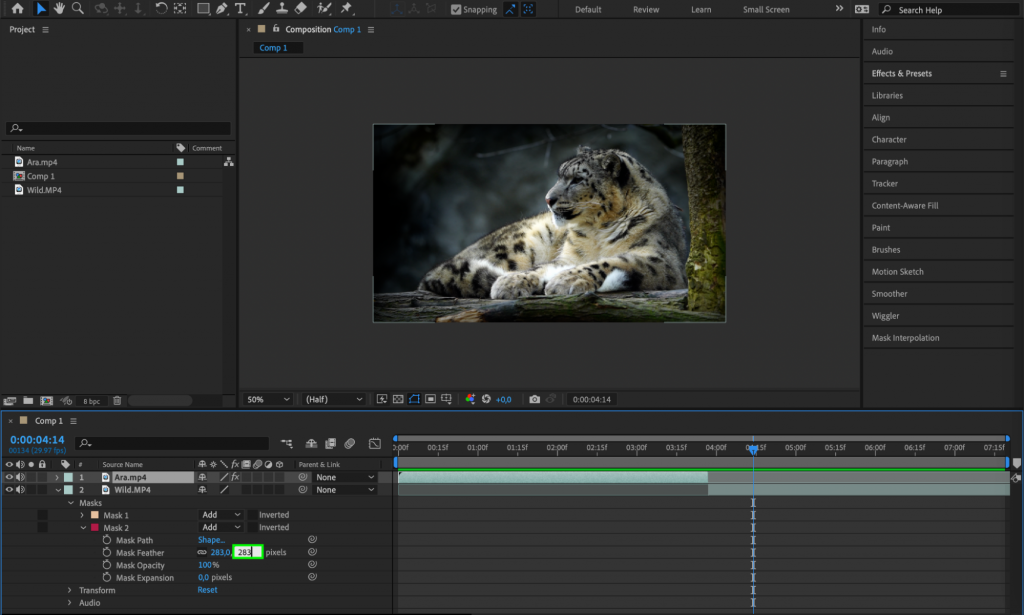
Task: Hide the Wild.MP4 layer
Action: pyautogui.click(x=8, y=489)
